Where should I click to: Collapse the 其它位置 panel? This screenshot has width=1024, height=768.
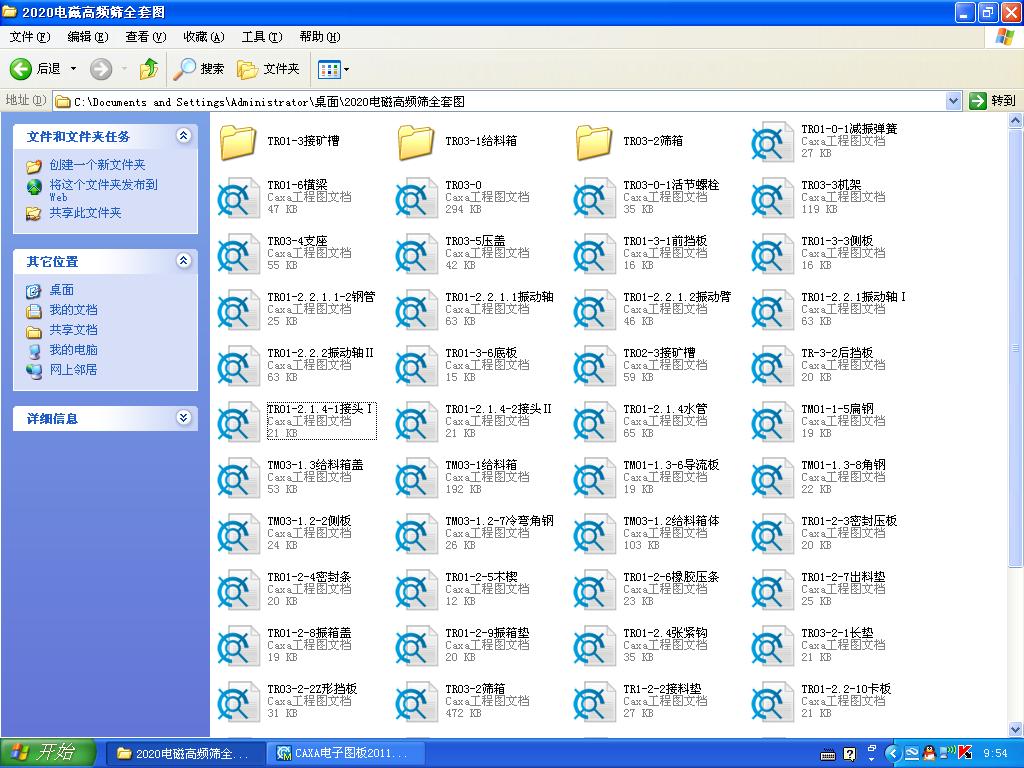(183, 261)
